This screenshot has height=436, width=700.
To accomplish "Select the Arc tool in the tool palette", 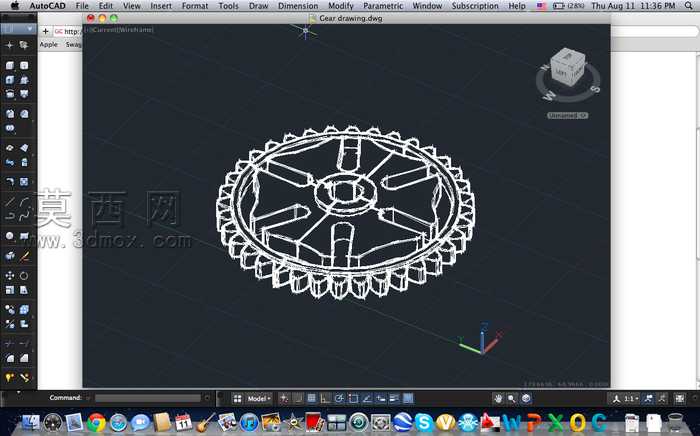I will coord(24,202).
